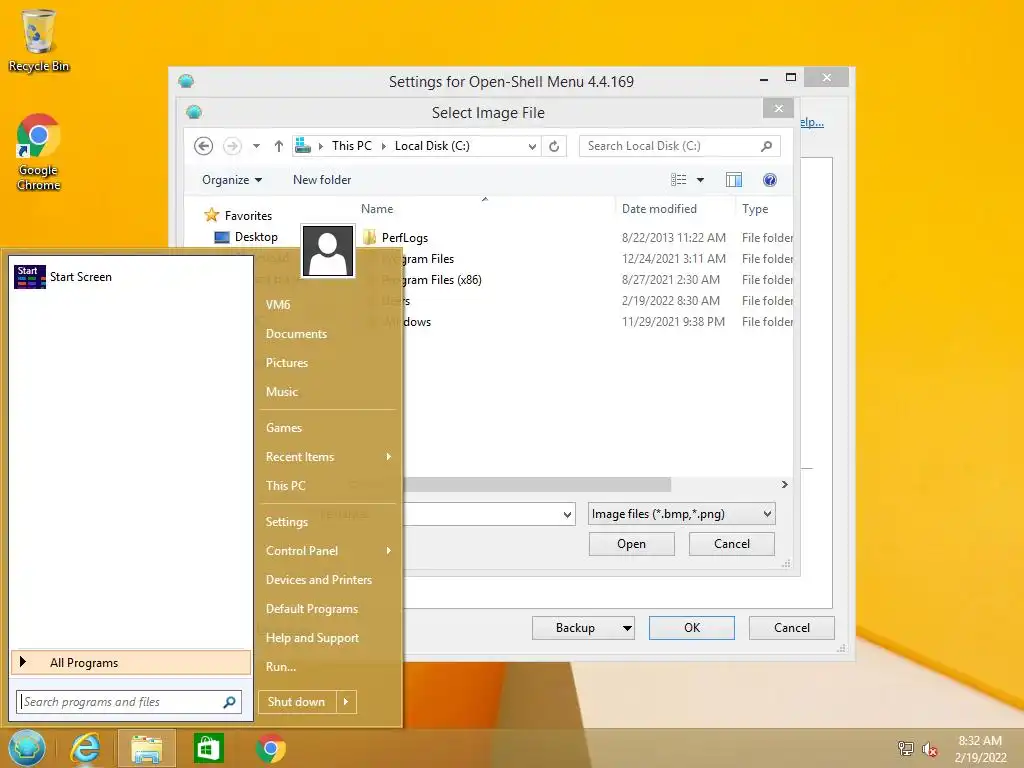Refresh the Local Disk (C:) listing

coord(554,146)
